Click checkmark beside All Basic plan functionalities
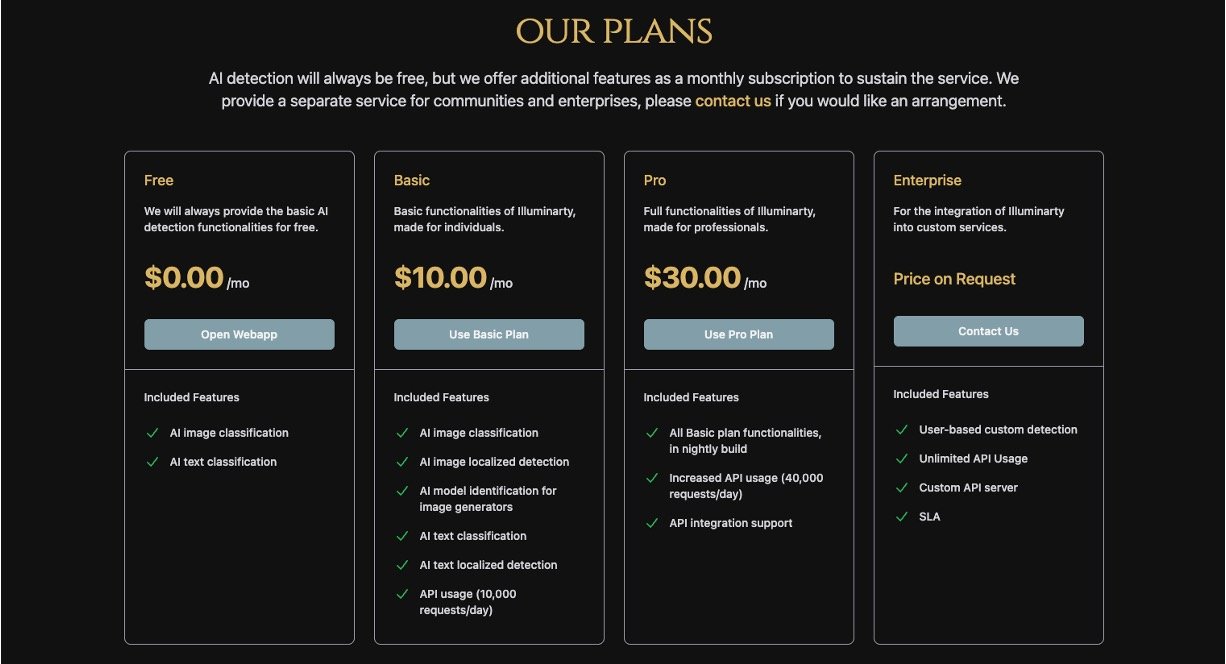The image size is (1226, 664). [x=653, y=433]
